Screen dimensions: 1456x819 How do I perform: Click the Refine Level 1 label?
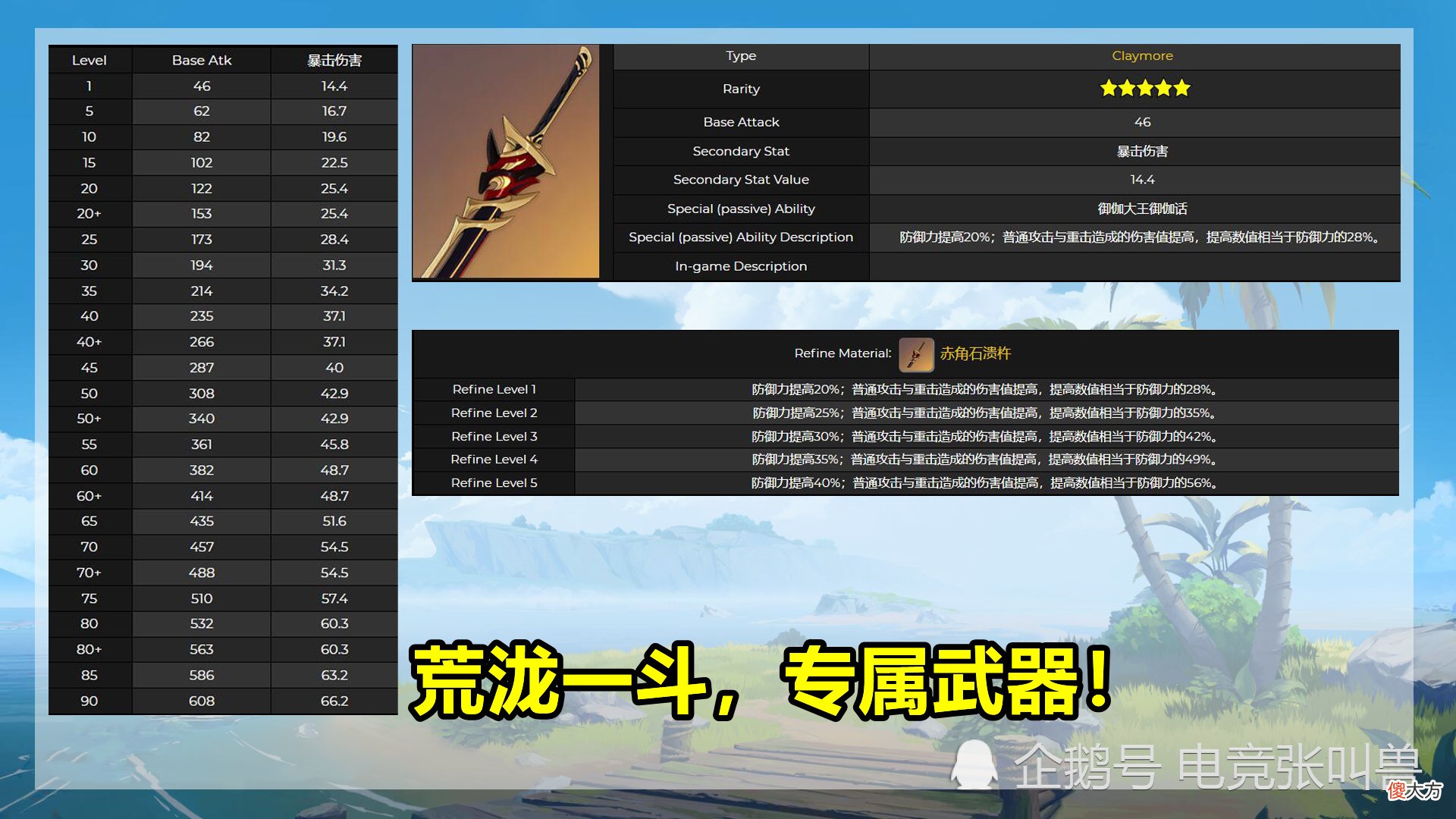point(494,390)
